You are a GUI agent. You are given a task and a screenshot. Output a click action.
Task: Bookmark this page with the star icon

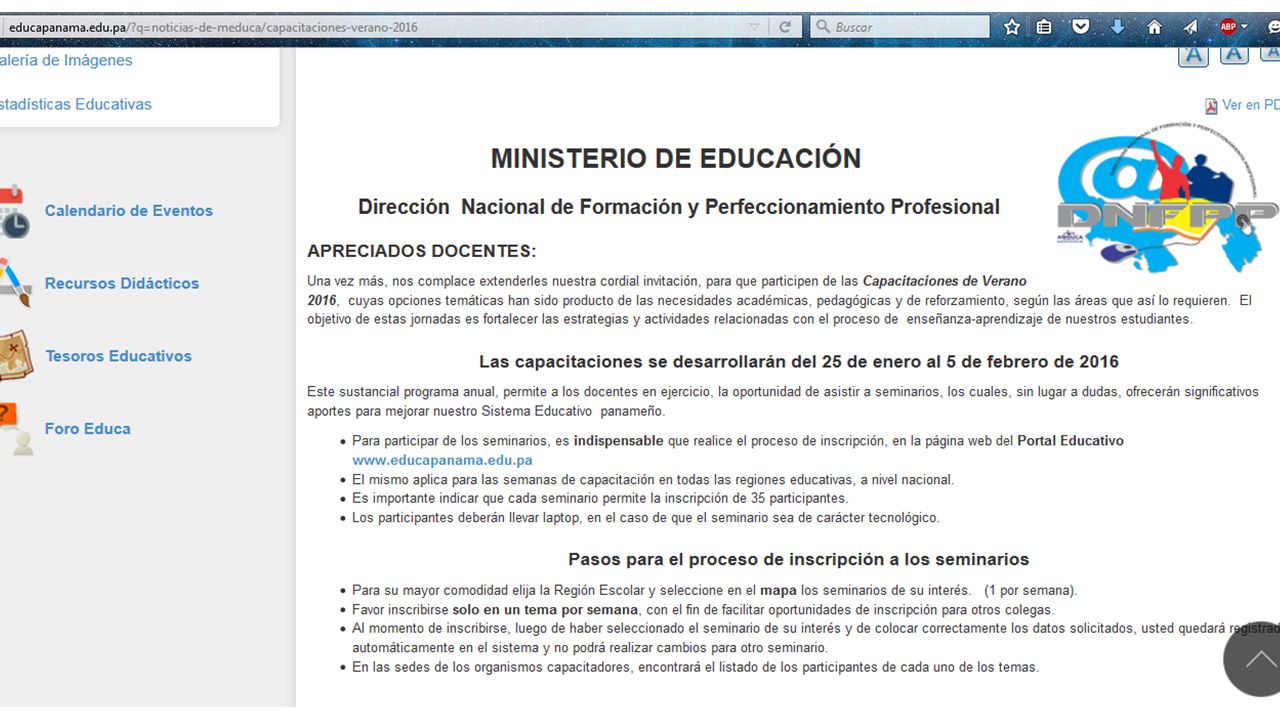pyautogui.click(x=1012, y=27)
